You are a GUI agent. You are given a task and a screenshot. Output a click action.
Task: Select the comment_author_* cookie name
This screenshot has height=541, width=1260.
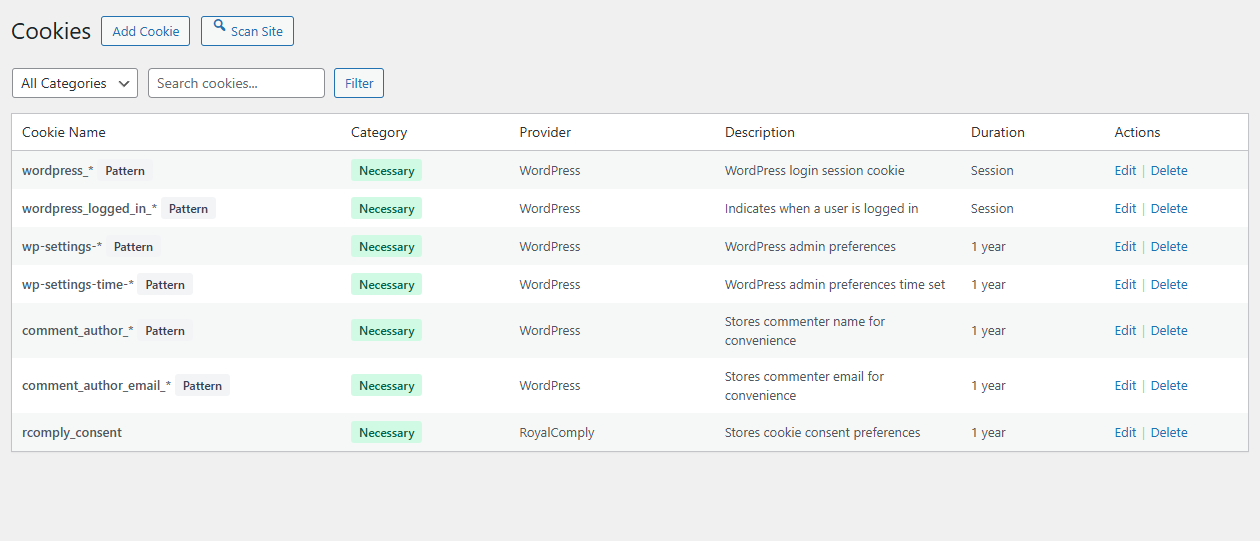coord(78,330)
